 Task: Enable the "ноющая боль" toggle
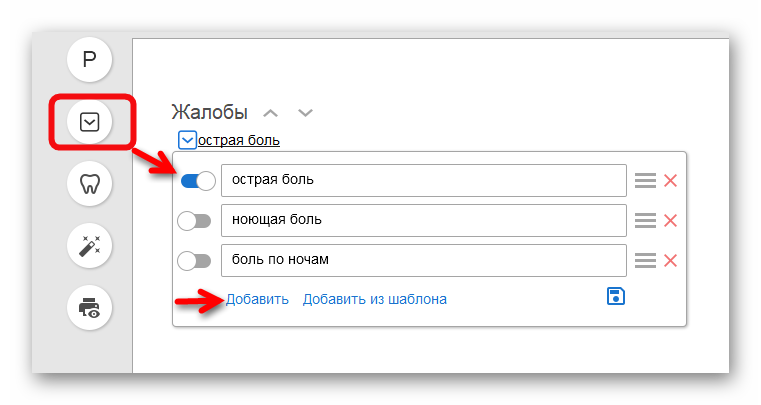pos(194,221)
